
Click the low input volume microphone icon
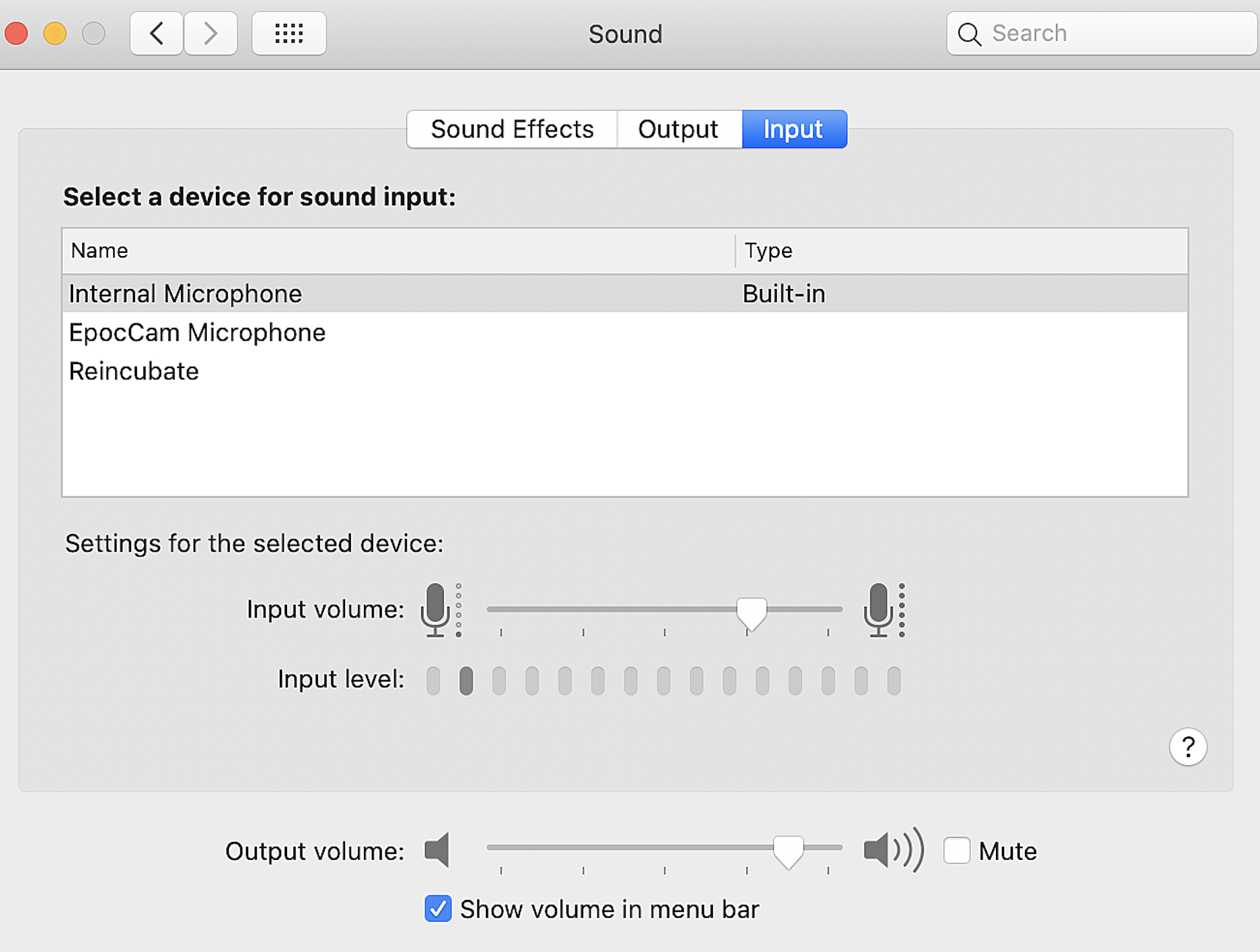pos(436,610)
